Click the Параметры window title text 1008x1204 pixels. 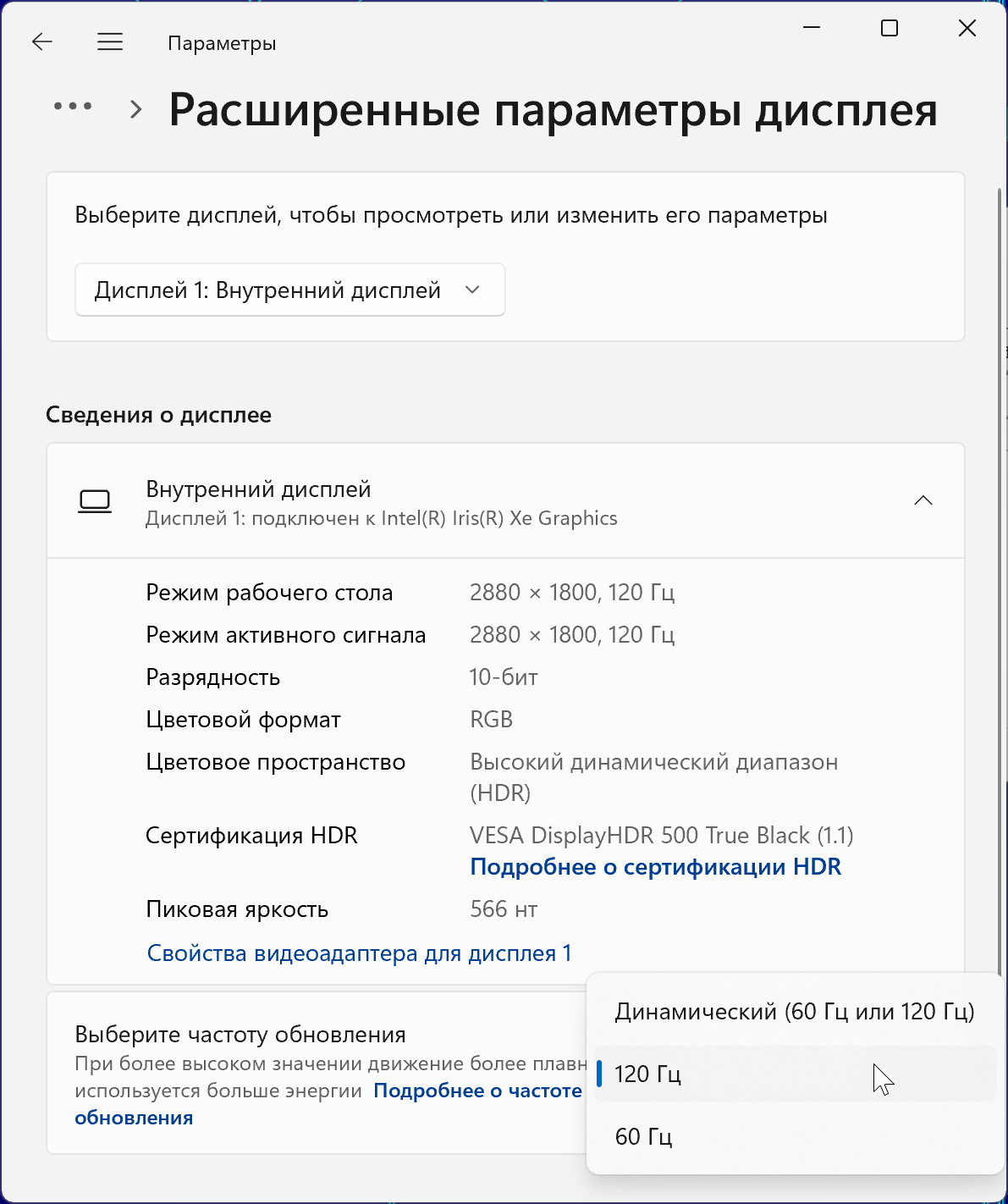tap(222, 43)
